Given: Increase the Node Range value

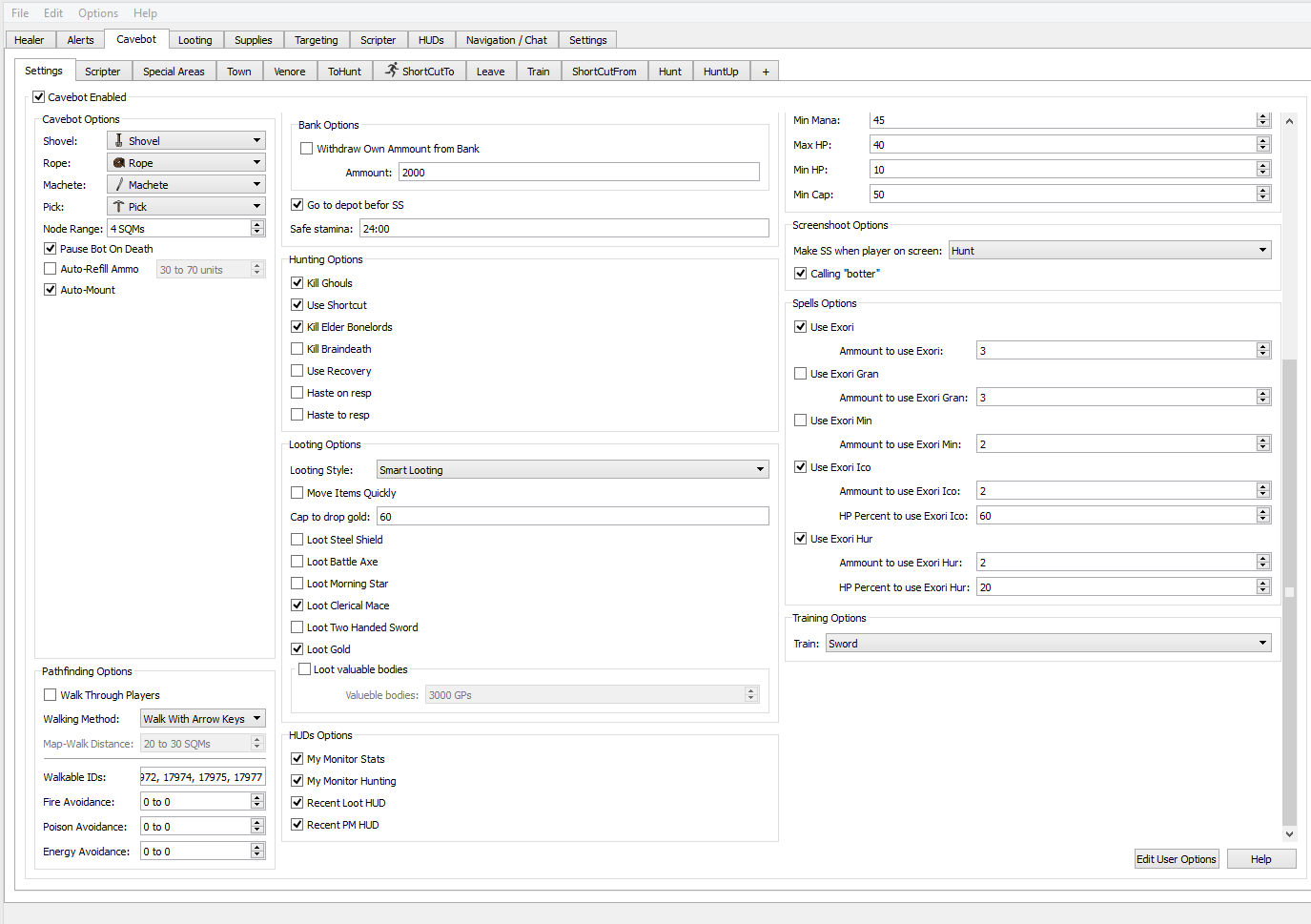Looking at the screenshot, I should click(x=257, y=225).
